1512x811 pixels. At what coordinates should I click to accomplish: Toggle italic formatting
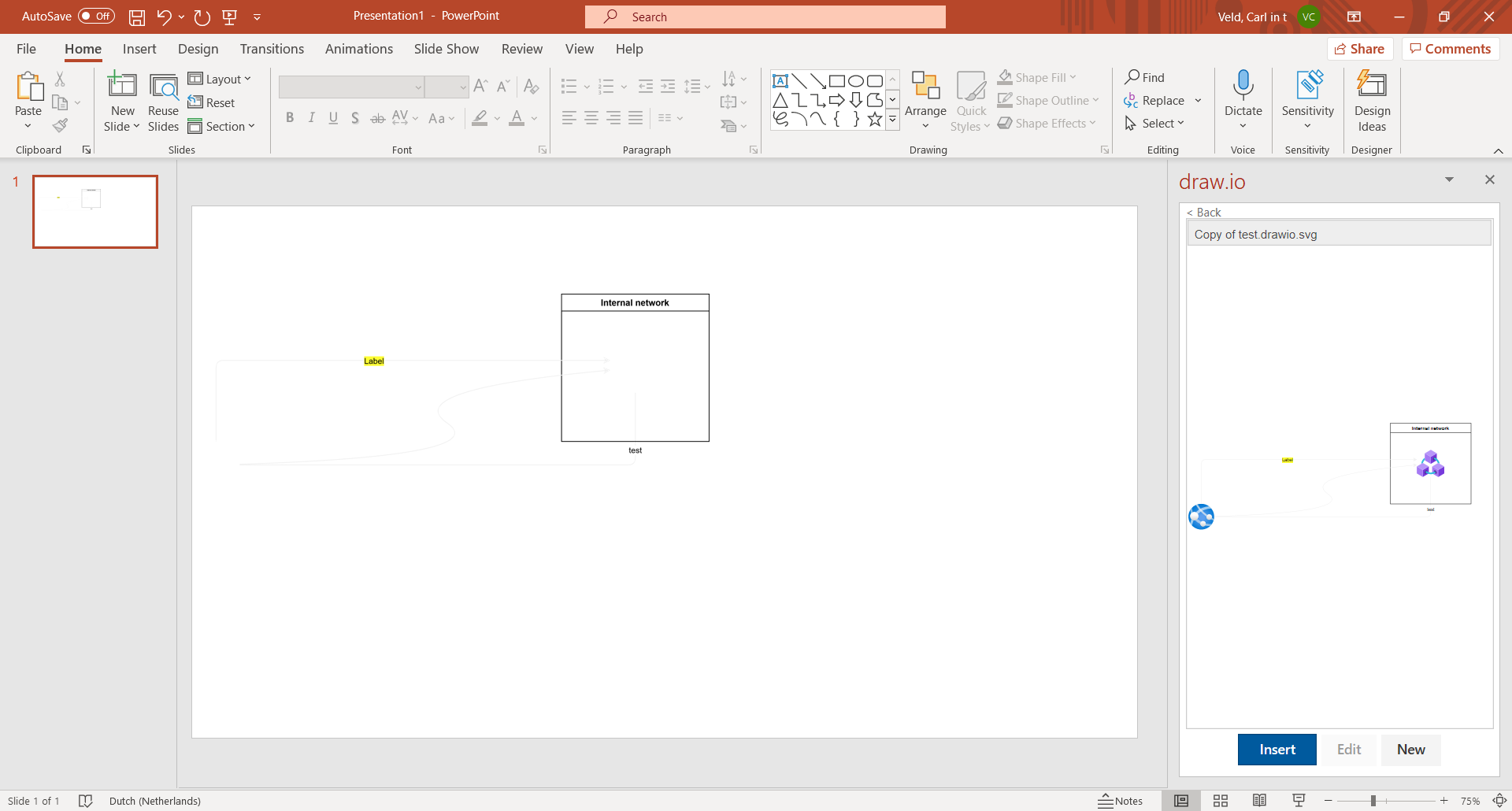point(311,117)
